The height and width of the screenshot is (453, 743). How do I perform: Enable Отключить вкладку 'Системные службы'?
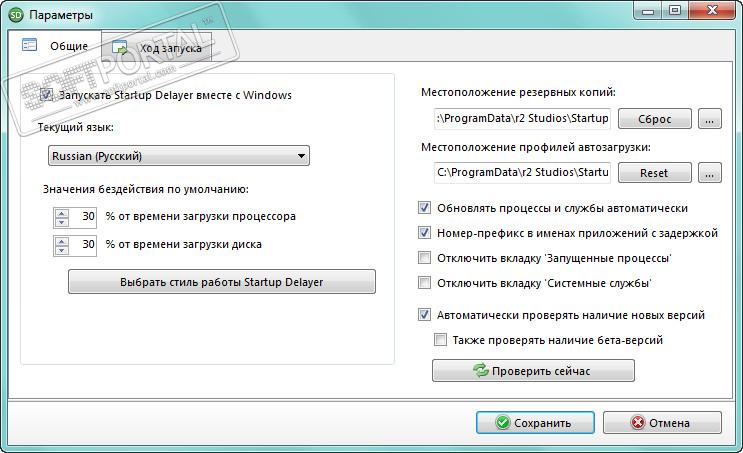pos(424,283)
